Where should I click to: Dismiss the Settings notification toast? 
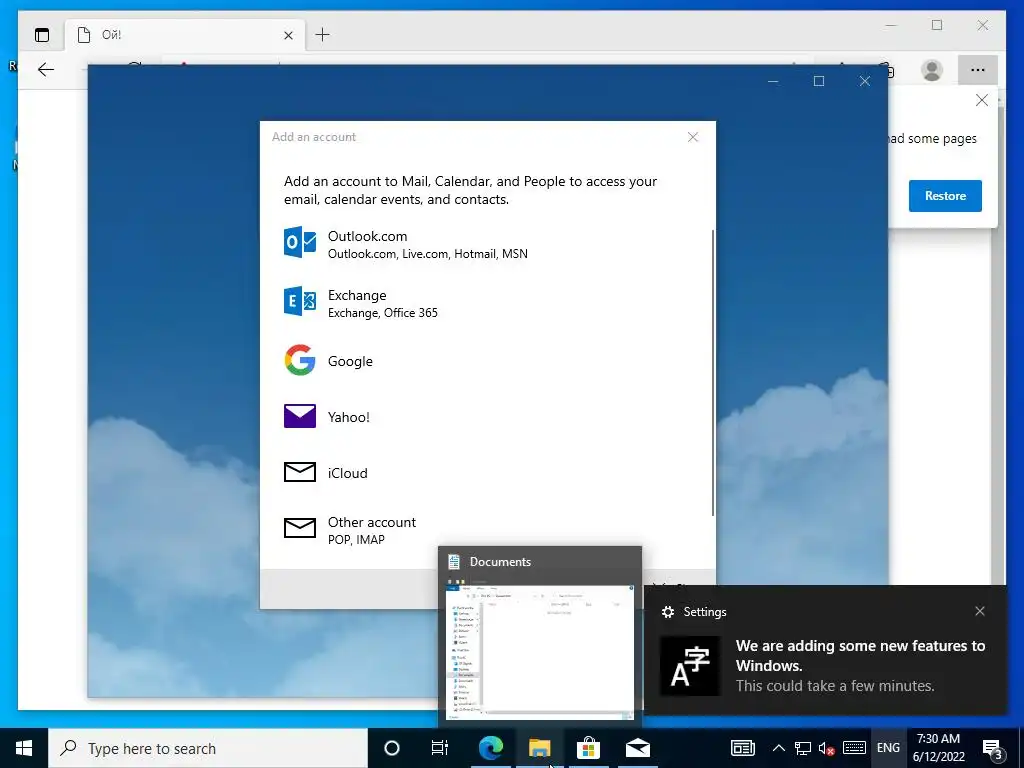click(980, 611)
